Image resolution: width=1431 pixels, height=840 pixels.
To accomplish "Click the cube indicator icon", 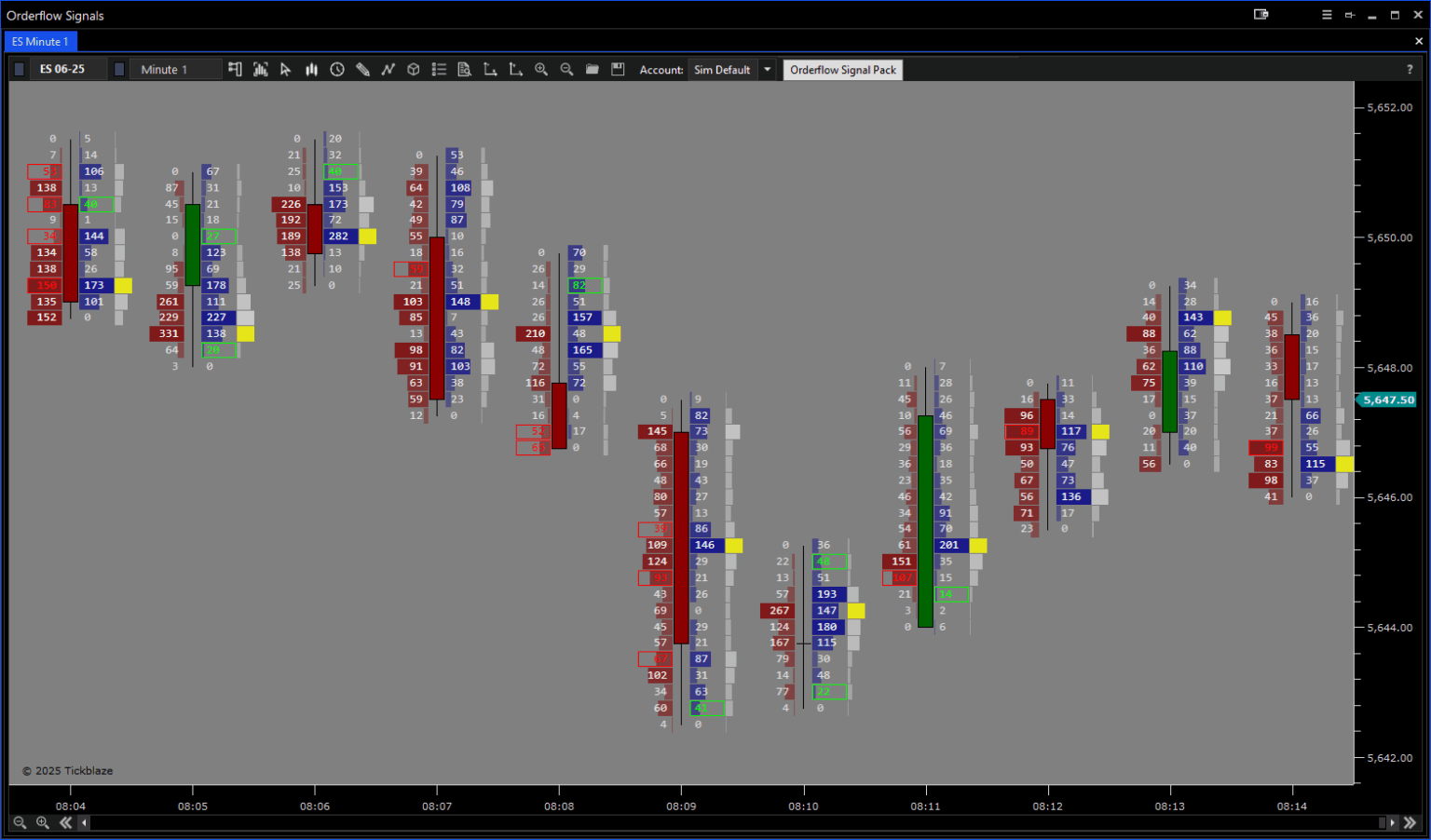I will point(413,69).
